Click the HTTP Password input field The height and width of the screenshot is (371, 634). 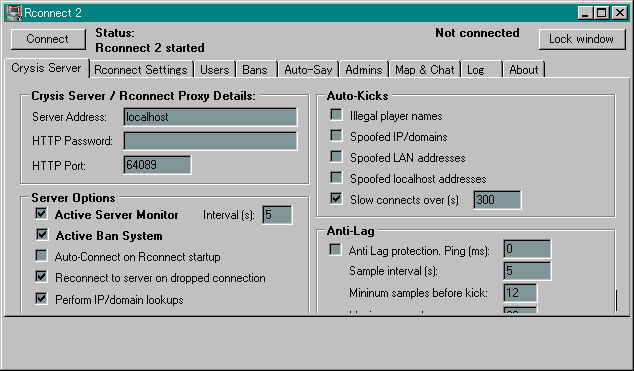210,141
